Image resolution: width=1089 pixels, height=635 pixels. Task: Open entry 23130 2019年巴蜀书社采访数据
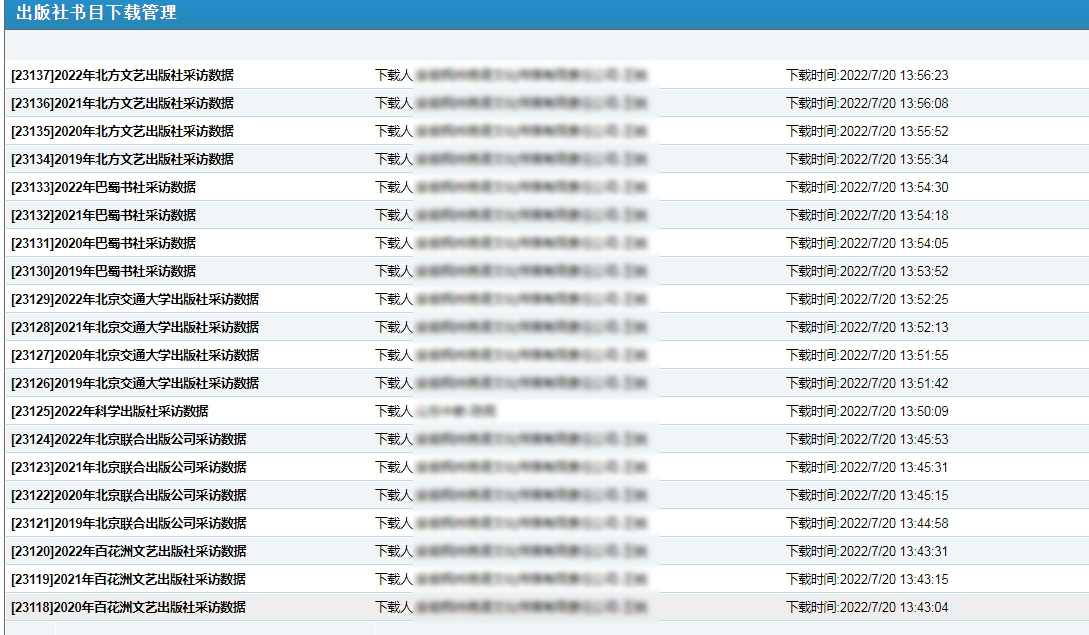click(103, 271)
